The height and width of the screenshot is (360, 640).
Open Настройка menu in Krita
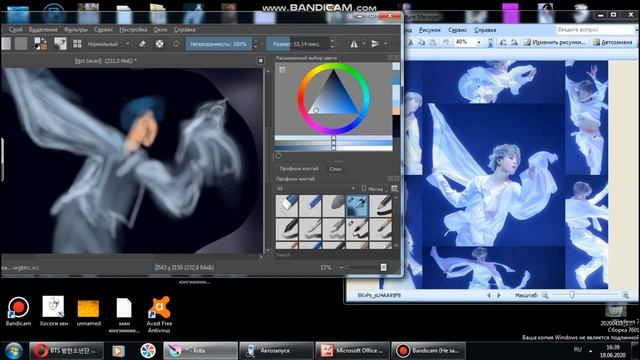pyautogui.click(x=133, y=29)
